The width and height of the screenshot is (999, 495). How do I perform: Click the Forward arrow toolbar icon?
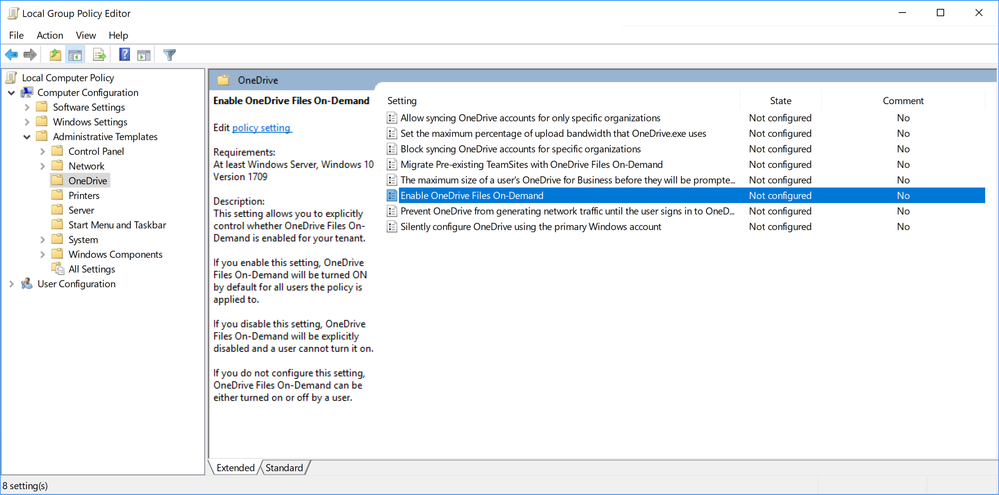[x=30, y=55]
